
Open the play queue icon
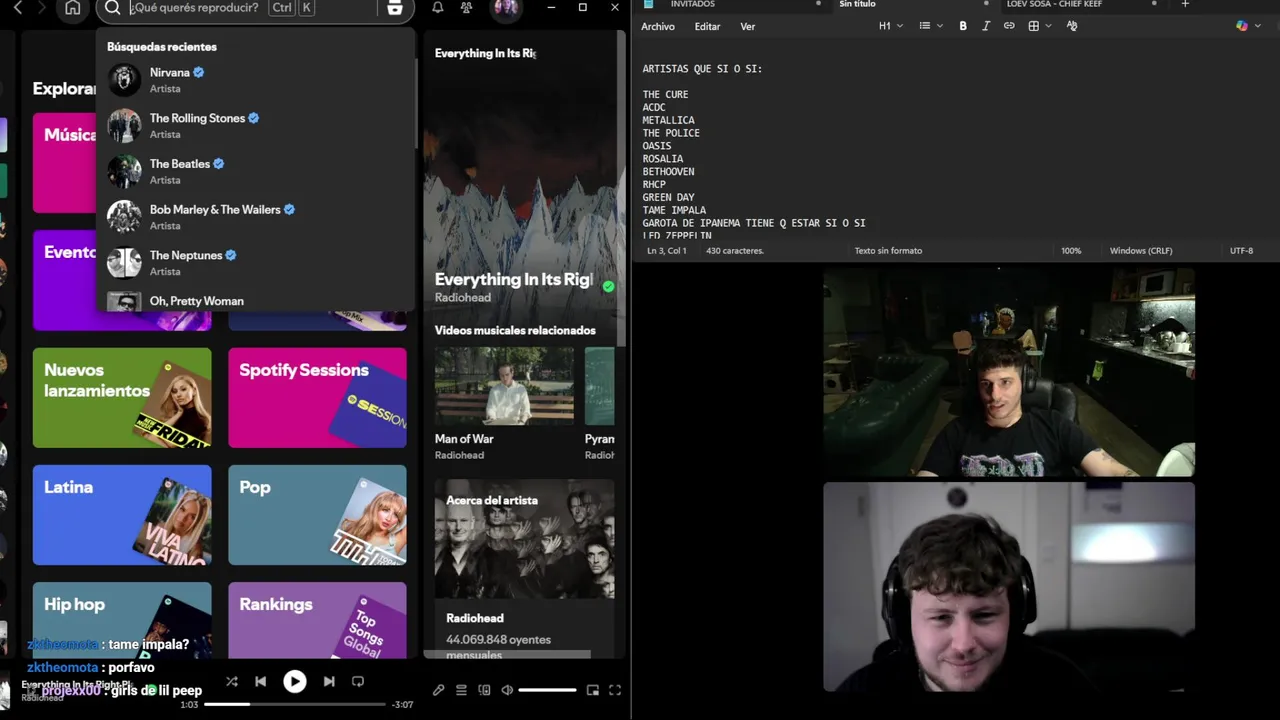461,690
